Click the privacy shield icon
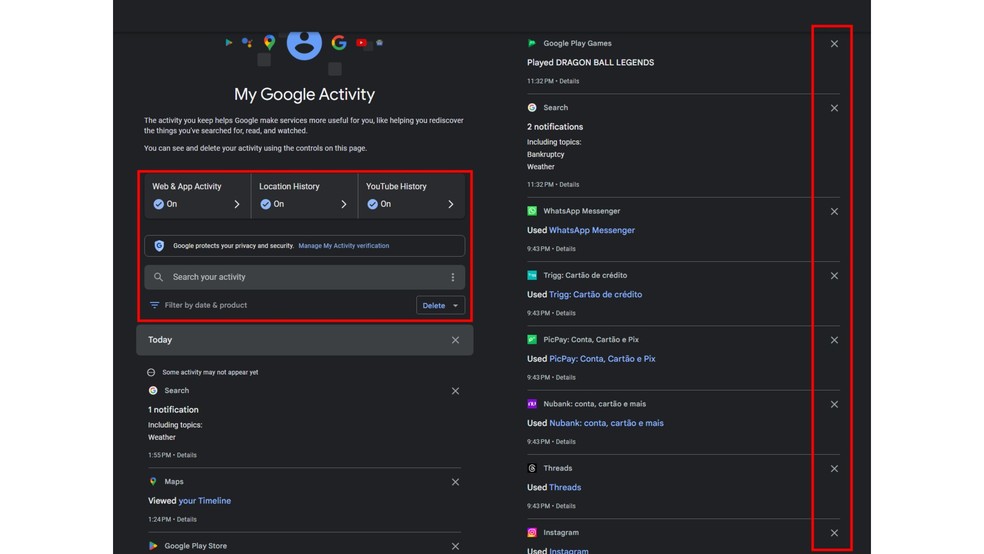 point(159,246)
